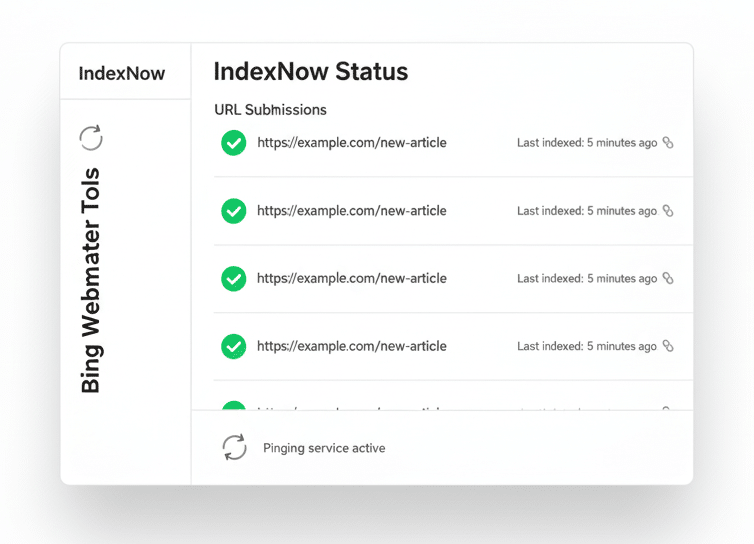
Task: Open the first example.com/new-article URL
Action: (x=351, y=143)
